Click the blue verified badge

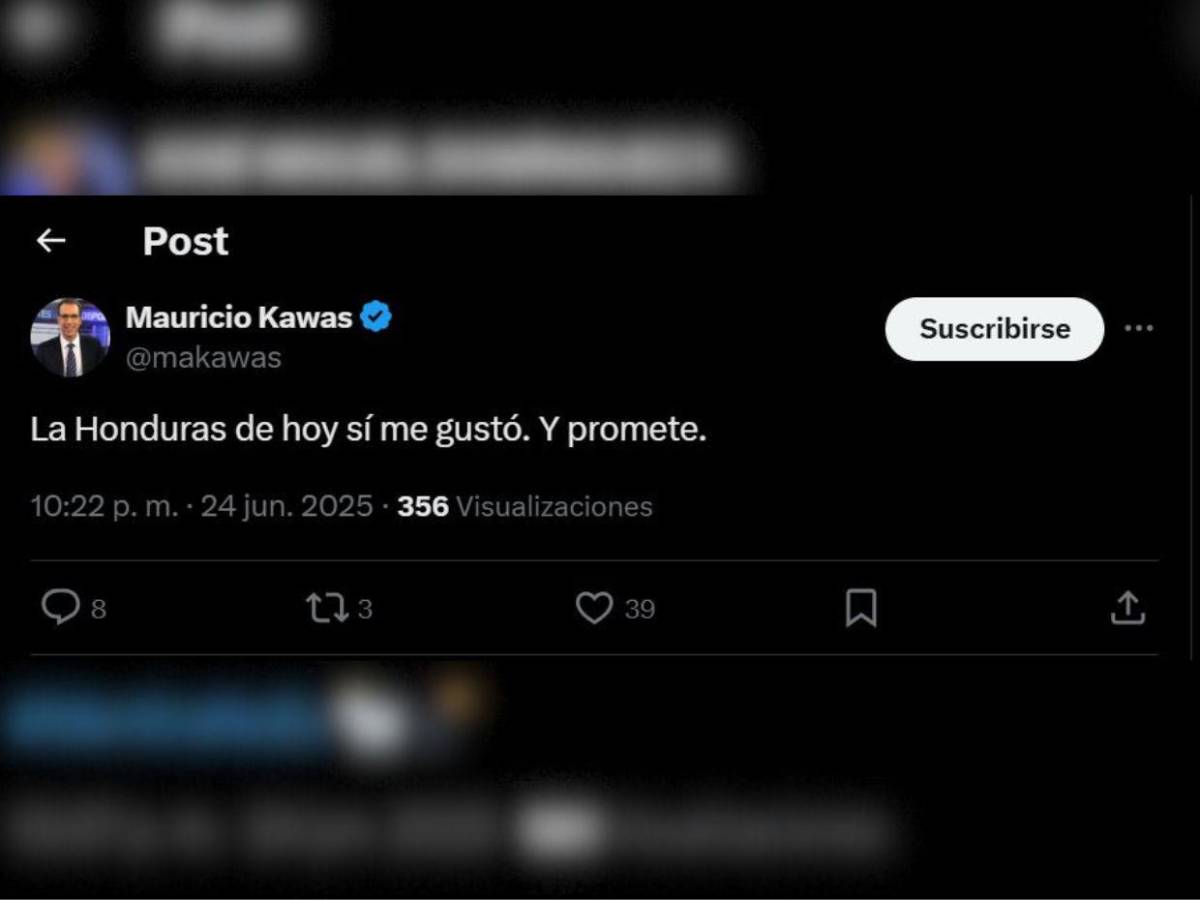[x=376, y=318]
